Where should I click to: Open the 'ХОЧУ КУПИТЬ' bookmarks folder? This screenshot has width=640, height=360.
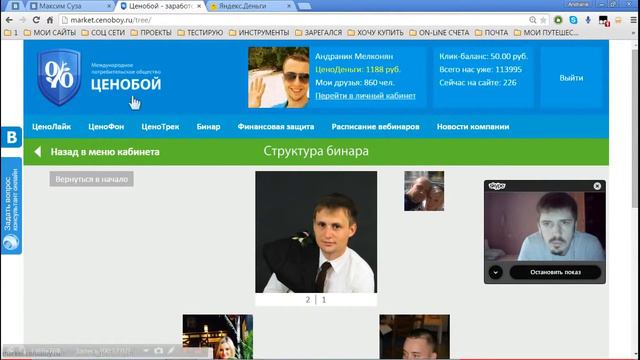pyautogui.click(x=376, y=33)
